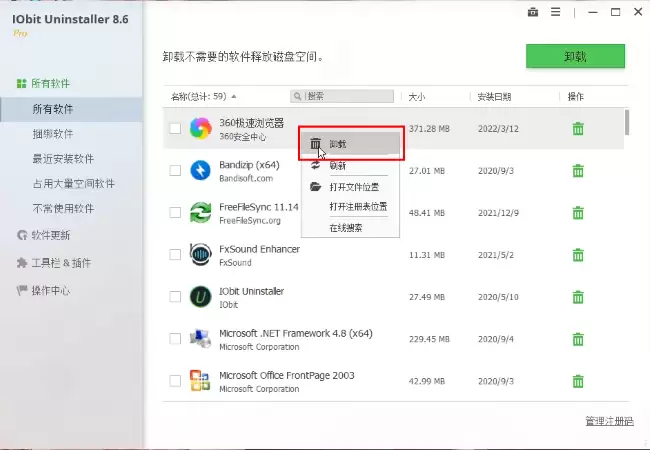Click the Bandisoft.com publisher text
The height and width of the screenshot is (450, 650).
(x=246, y=178)
